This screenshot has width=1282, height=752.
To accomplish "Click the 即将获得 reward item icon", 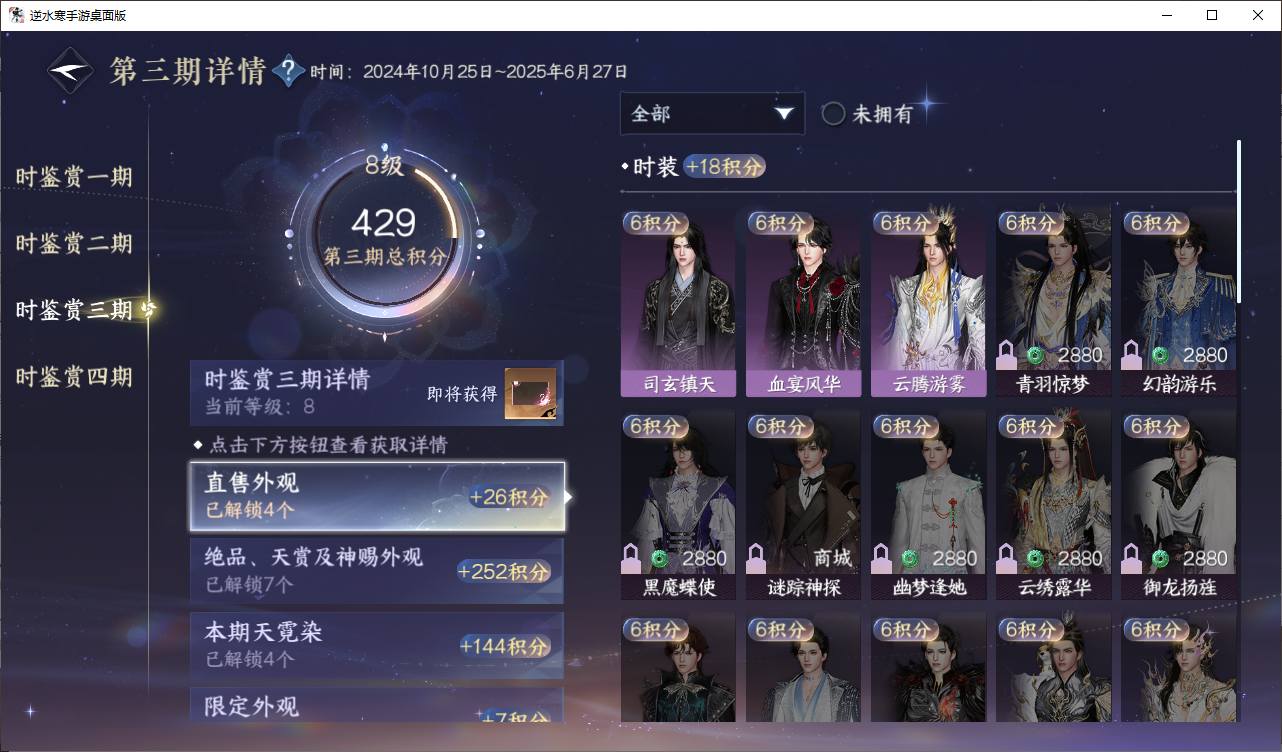I will 530,394.
